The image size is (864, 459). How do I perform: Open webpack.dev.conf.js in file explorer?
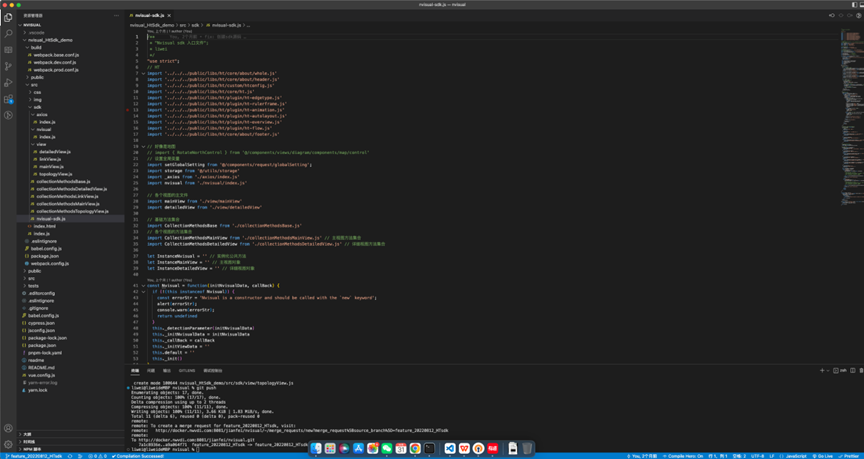pos(55,62)
